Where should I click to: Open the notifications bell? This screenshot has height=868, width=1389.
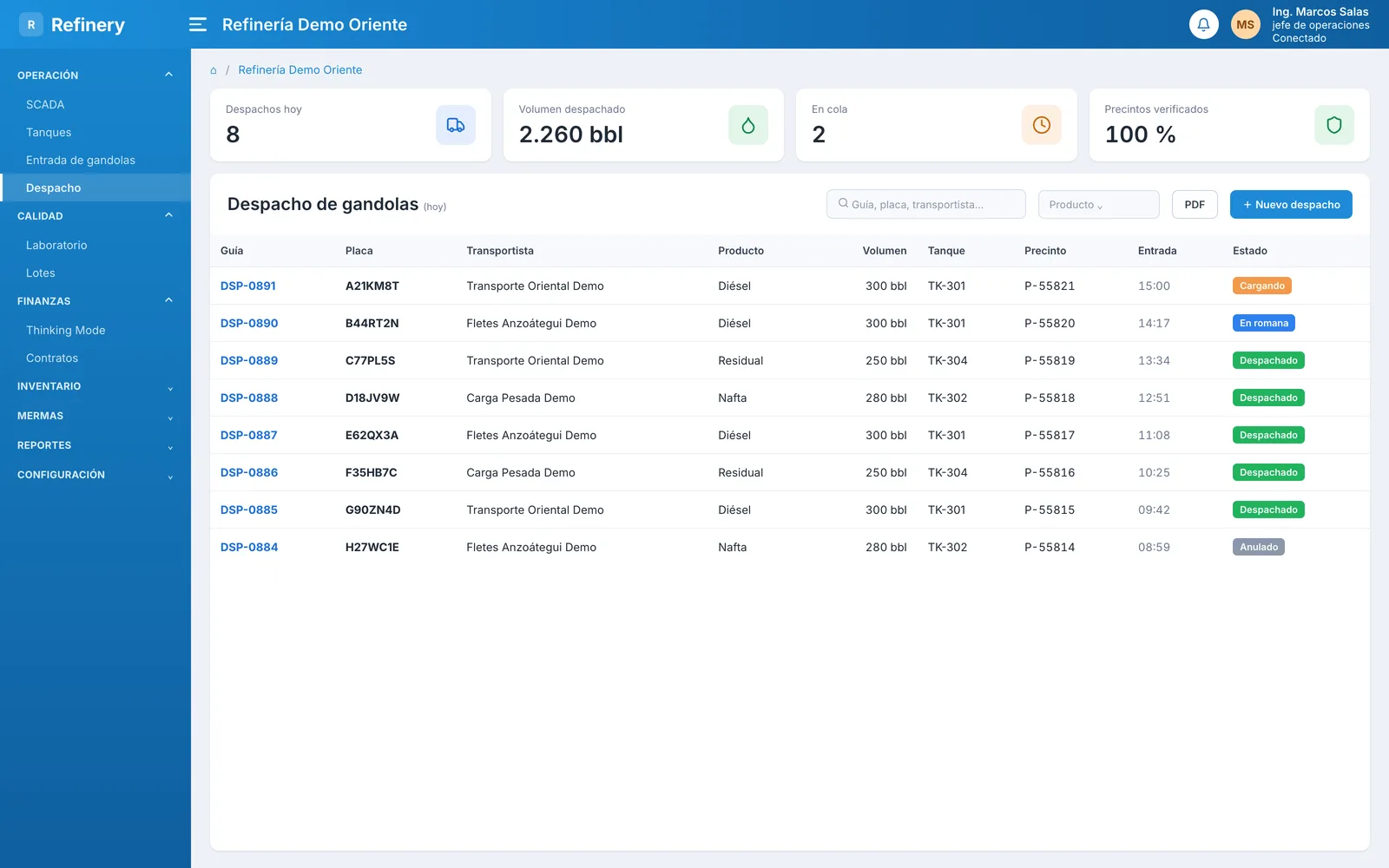(1203, 24)
